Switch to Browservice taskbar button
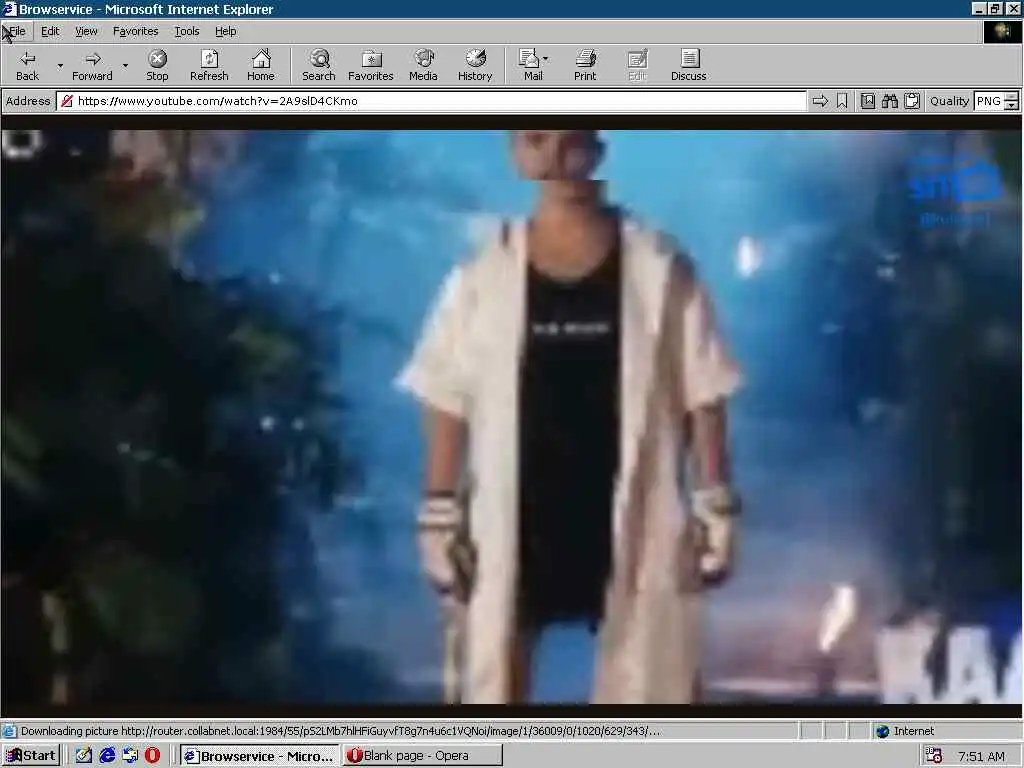Viewport: 1024px width, 768px height. (x=259, y=756)
